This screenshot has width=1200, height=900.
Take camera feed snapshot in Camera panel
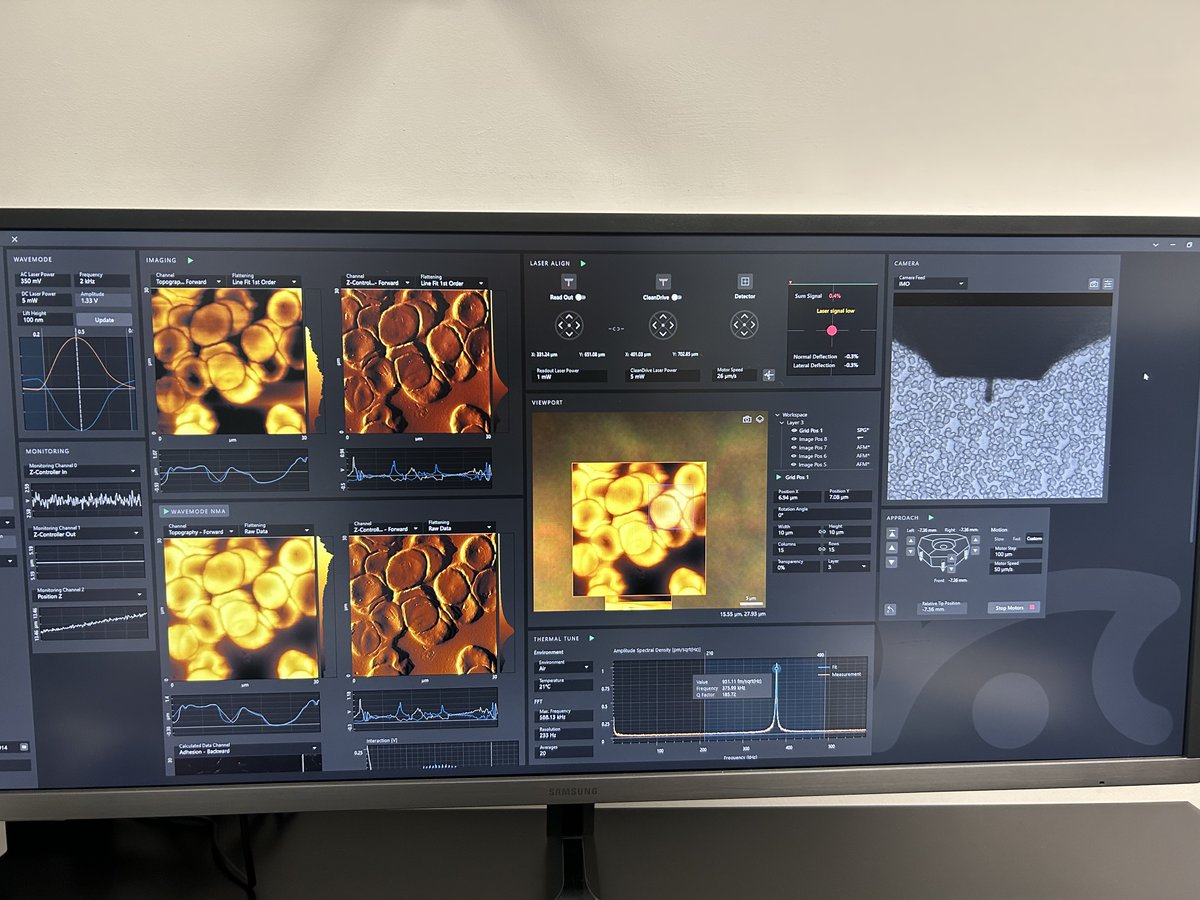click(x=1094, y=284)
